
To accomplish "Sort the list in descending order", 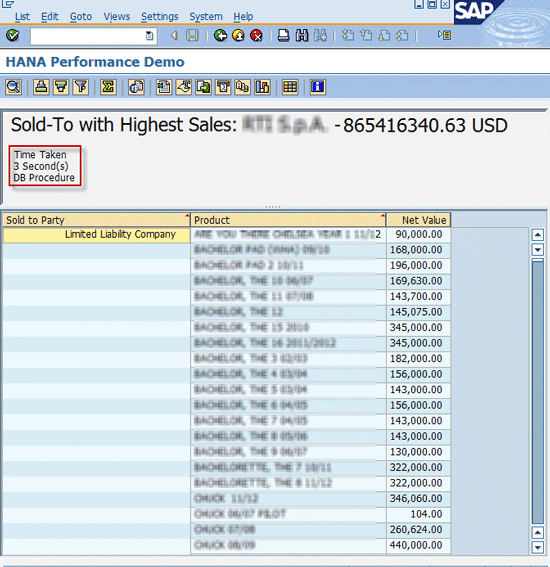I will (x=61, y=87).
